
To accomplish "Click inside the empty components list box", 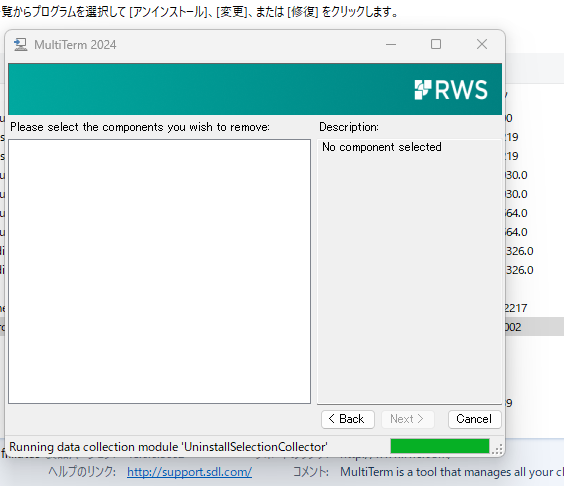I will [x=159, y=271].
